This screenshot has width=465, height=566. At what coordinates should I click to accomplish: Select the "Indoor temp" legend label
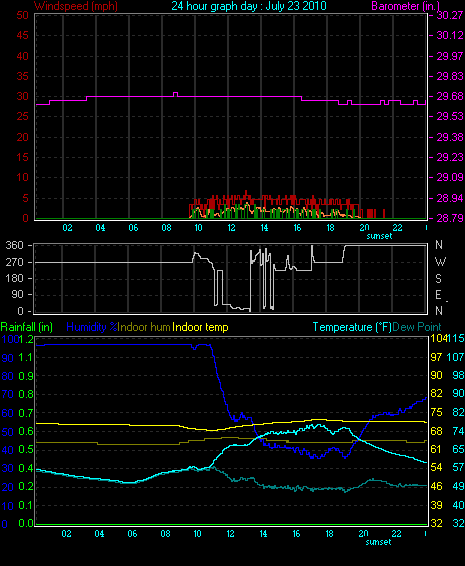pos(200,327)
